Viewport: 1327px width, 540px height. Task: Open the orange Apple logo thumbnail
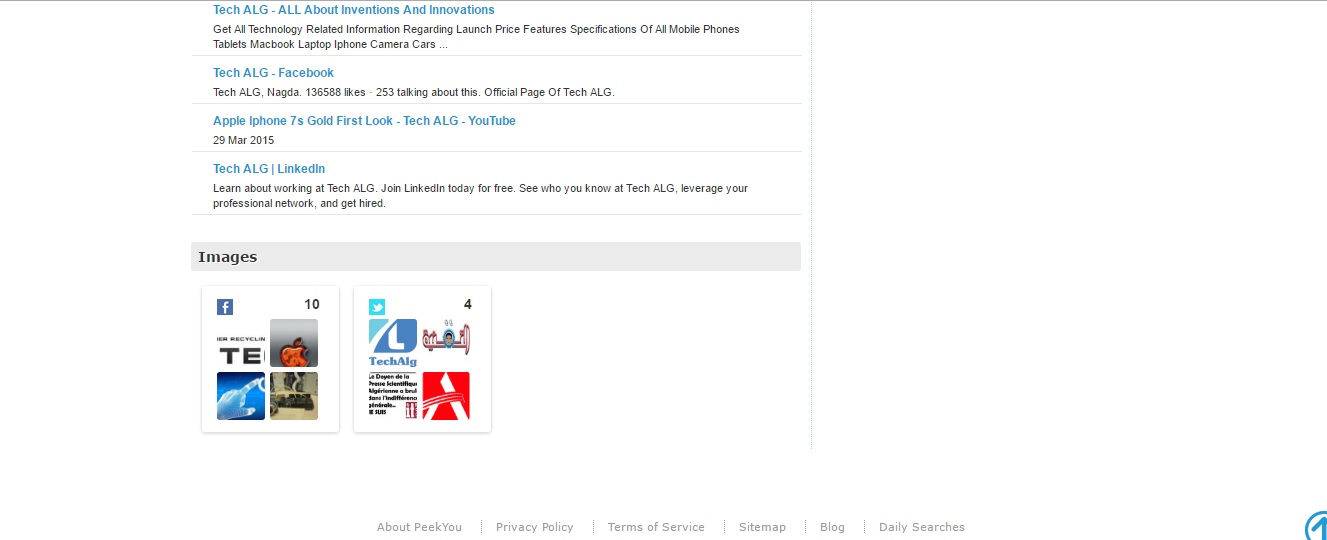(294, 343)
